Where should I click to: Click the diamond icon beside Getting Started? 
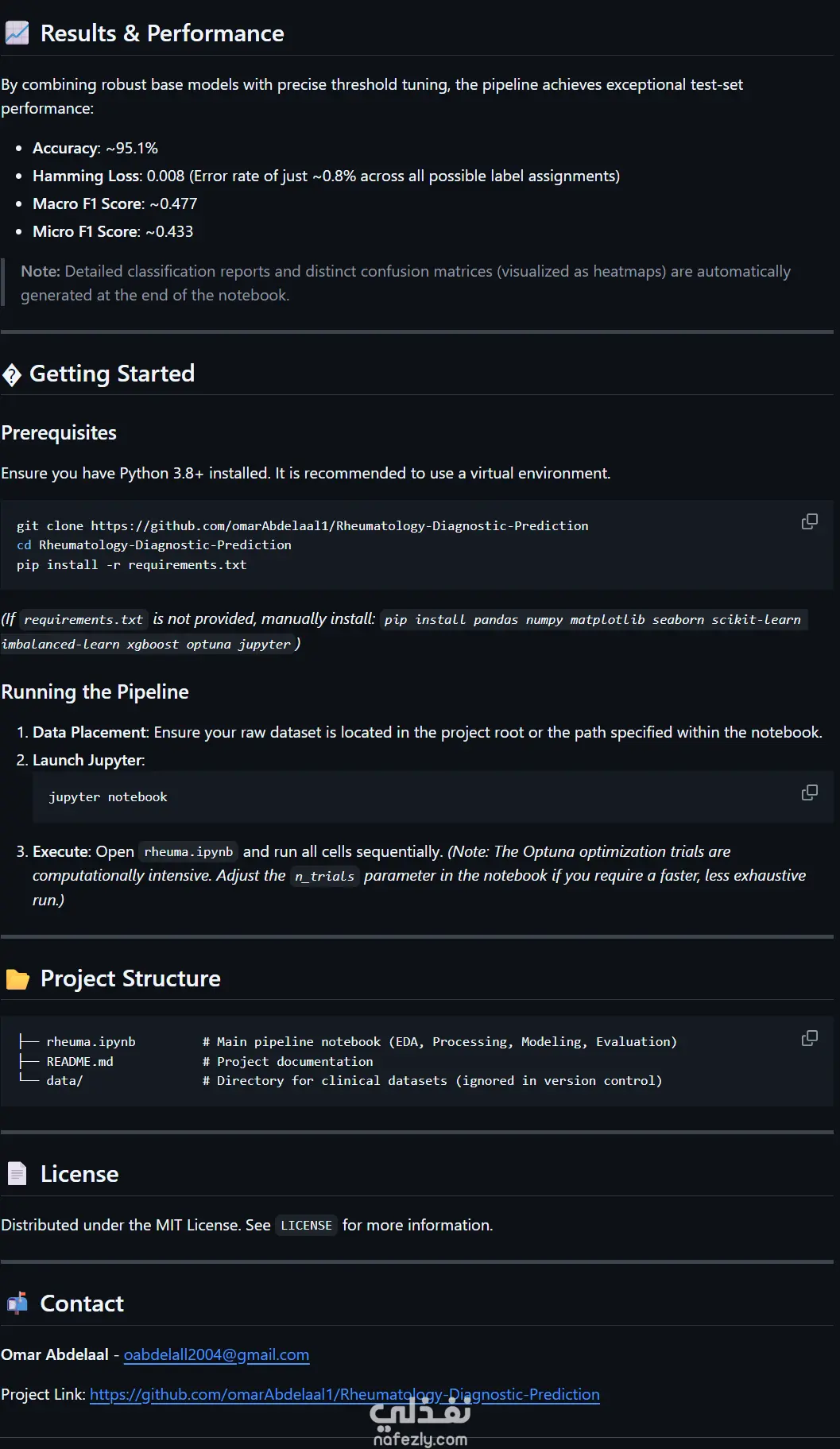pyautogui.click(x=12, y=374)
